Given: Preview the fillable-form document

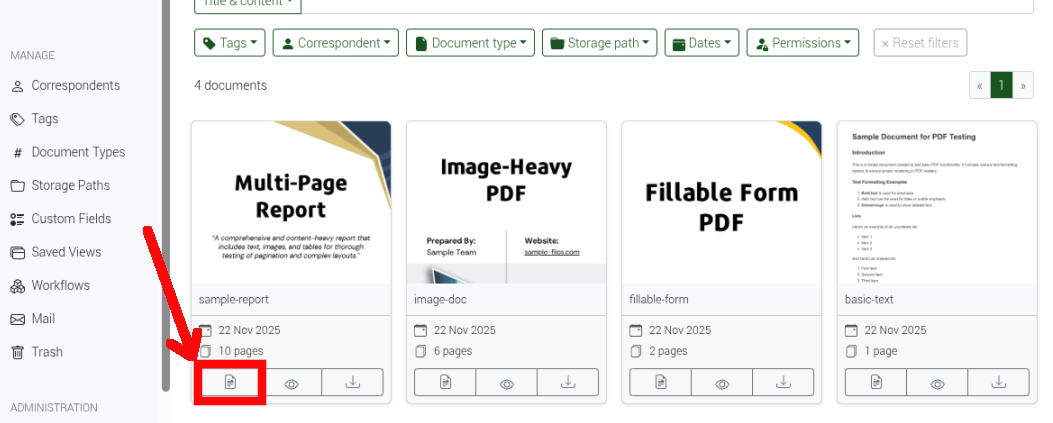Looking at the screenshot, I should [722, 382].
